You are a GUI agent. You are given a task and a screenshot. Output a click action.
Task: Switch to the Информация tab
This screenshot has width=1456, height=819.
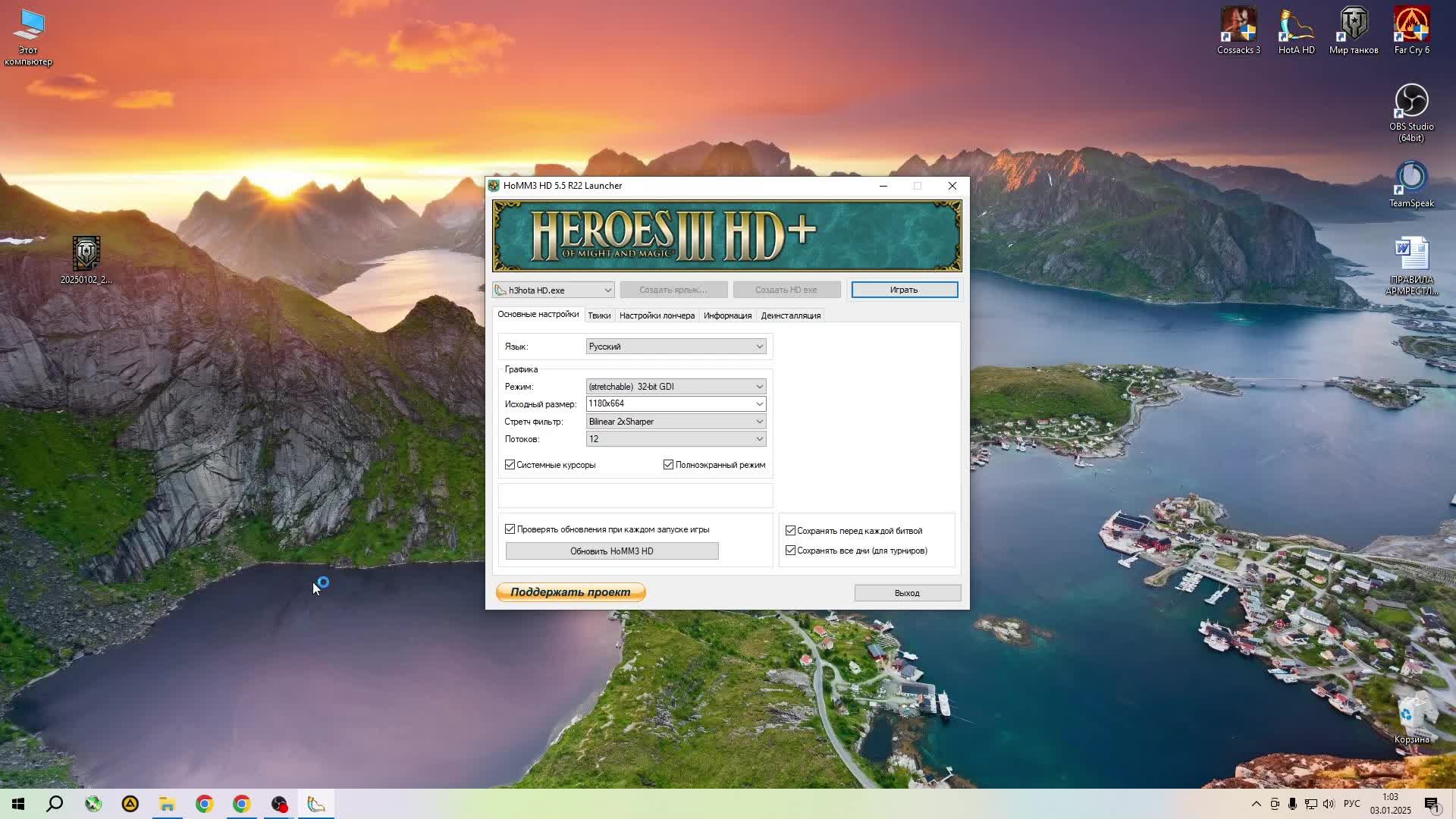point(727,315)
